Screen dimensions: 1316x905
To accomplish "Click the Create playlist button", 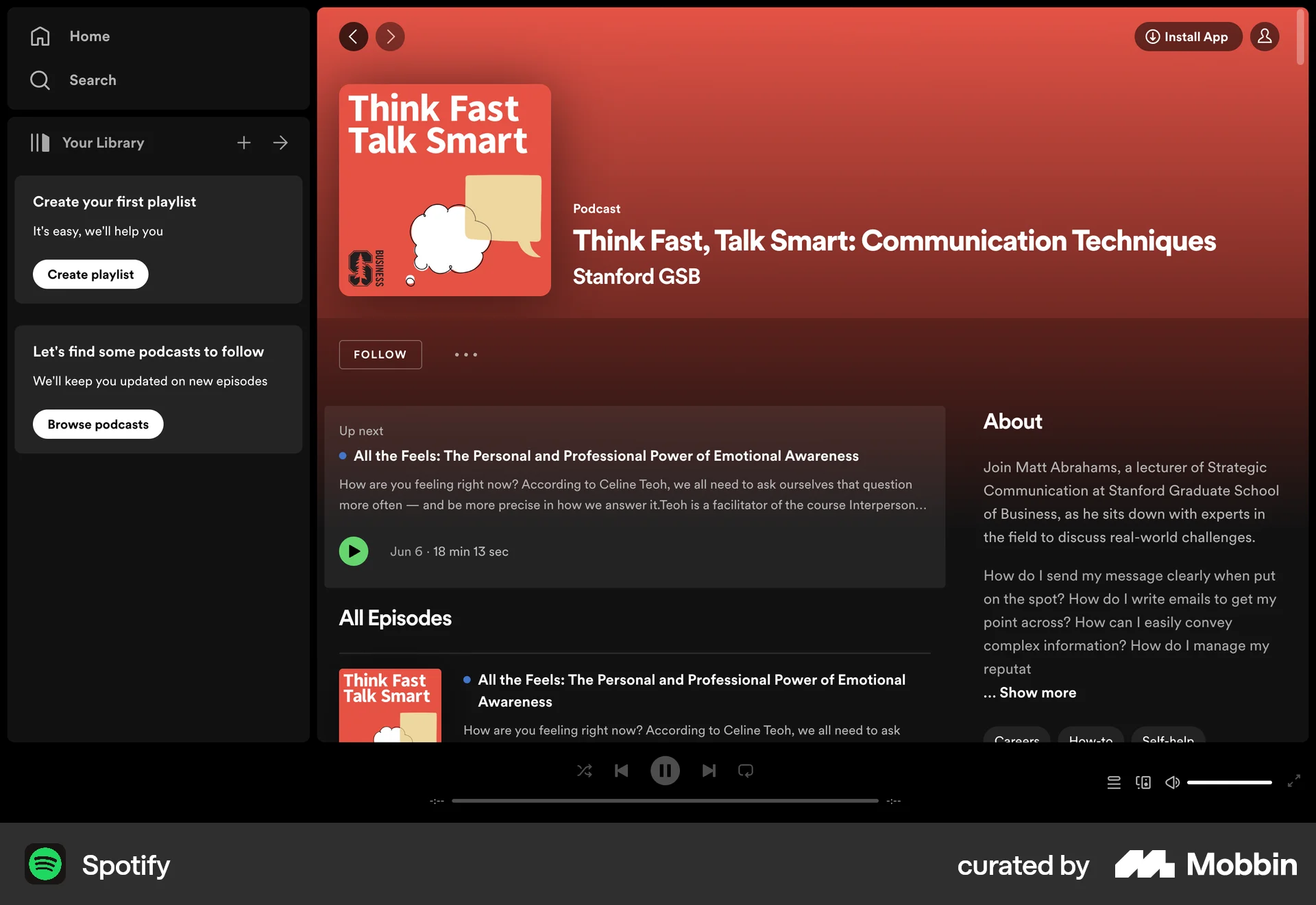I will pyautogui.click(x=90, y=274).
